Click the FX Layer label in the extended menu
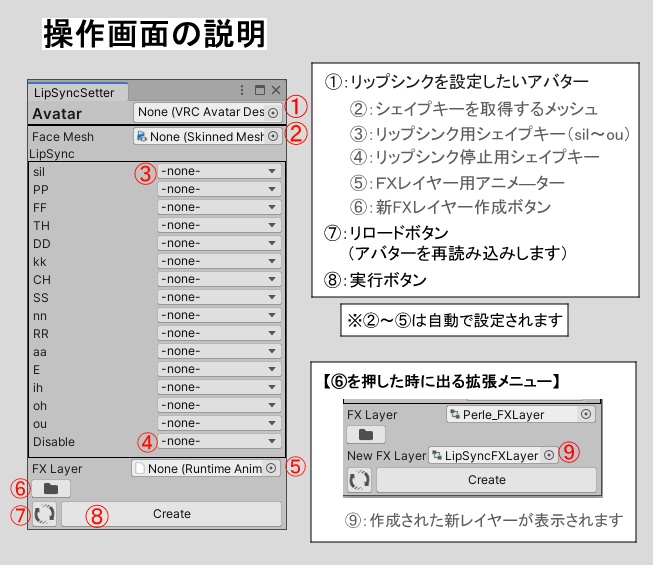Screen dimensions: 653x565 click(372, 415)
